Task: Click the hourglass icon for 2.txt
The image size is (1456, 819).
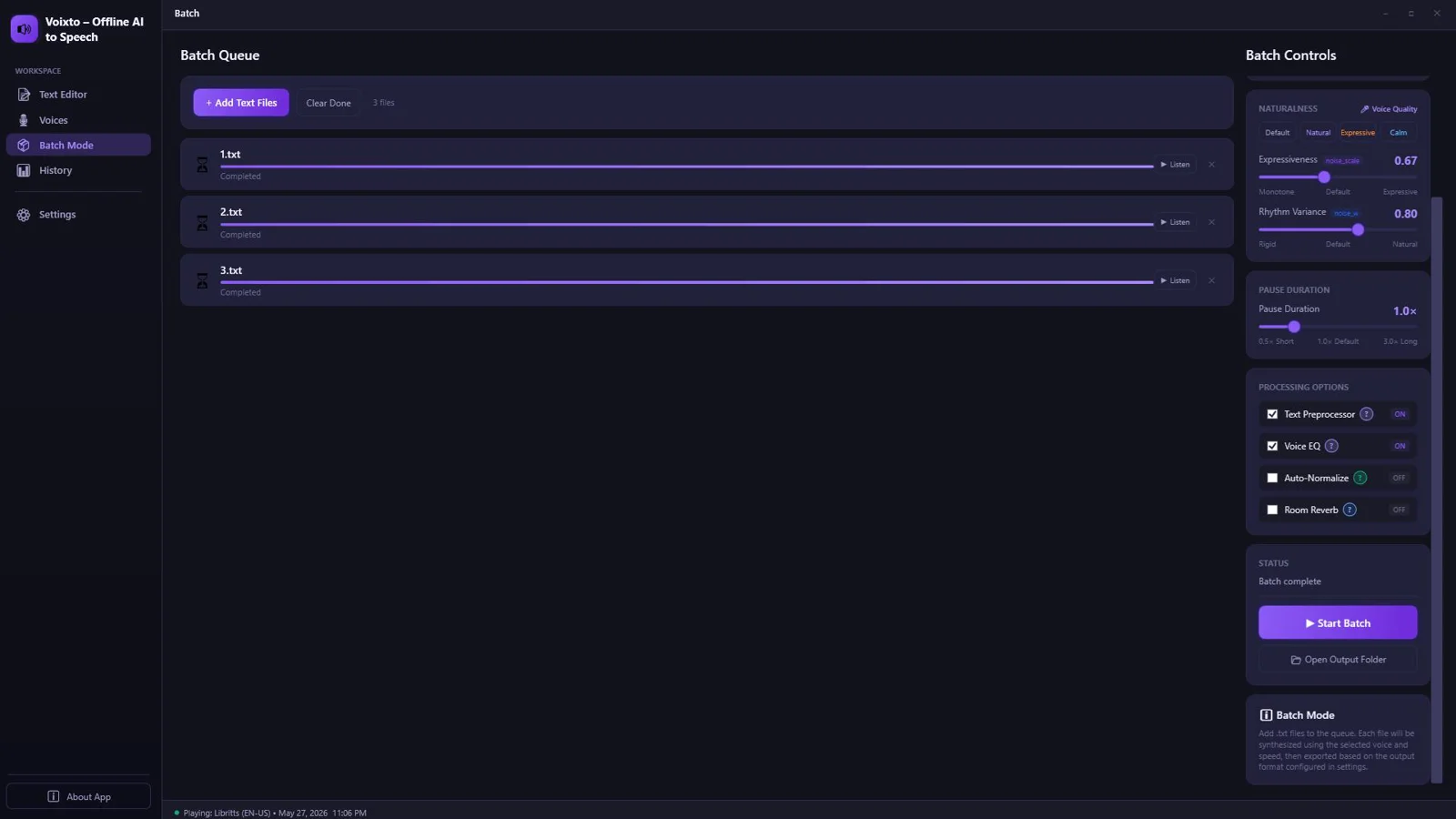Action: pos(202,223)
